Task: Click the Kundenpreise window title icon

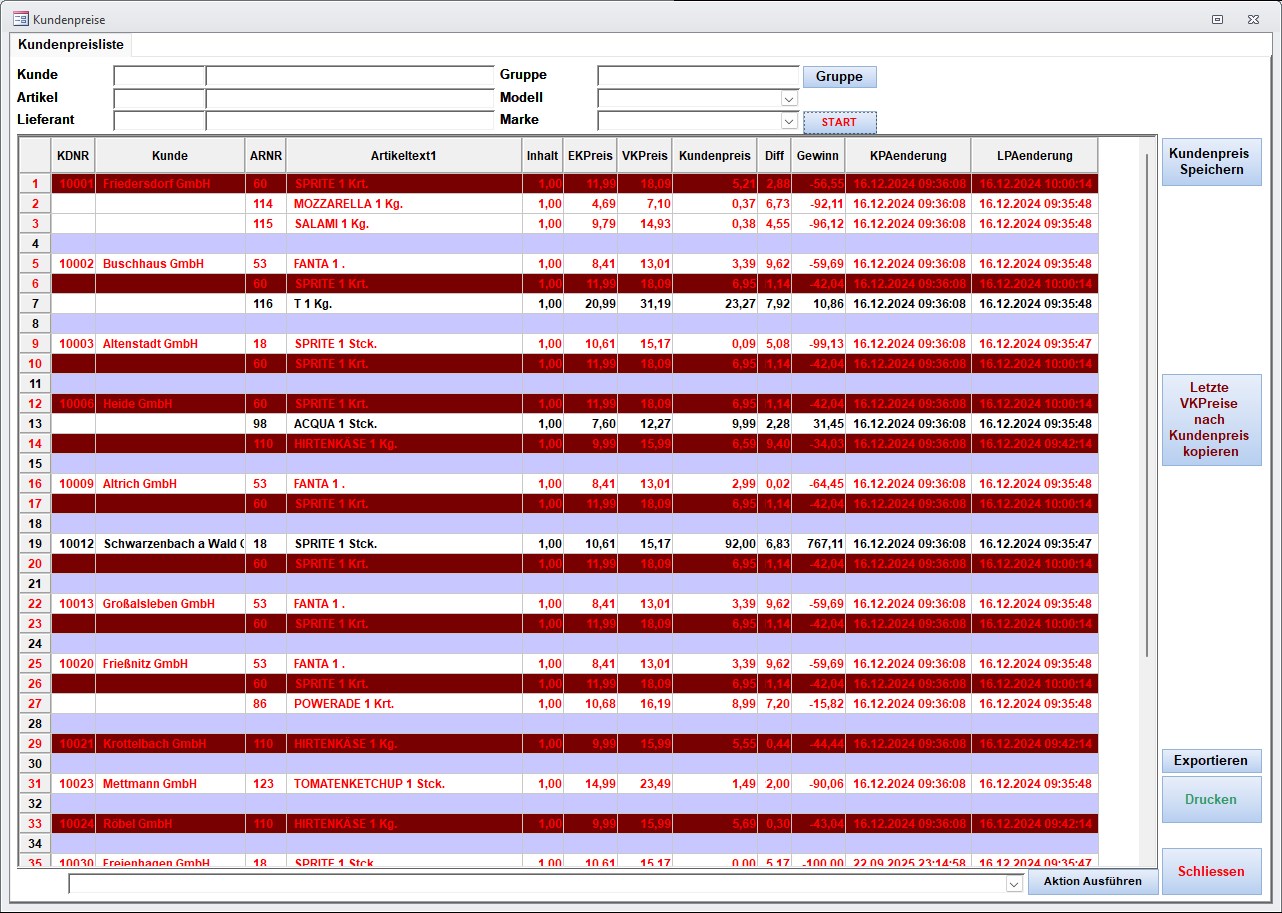Action: (19, 19)
